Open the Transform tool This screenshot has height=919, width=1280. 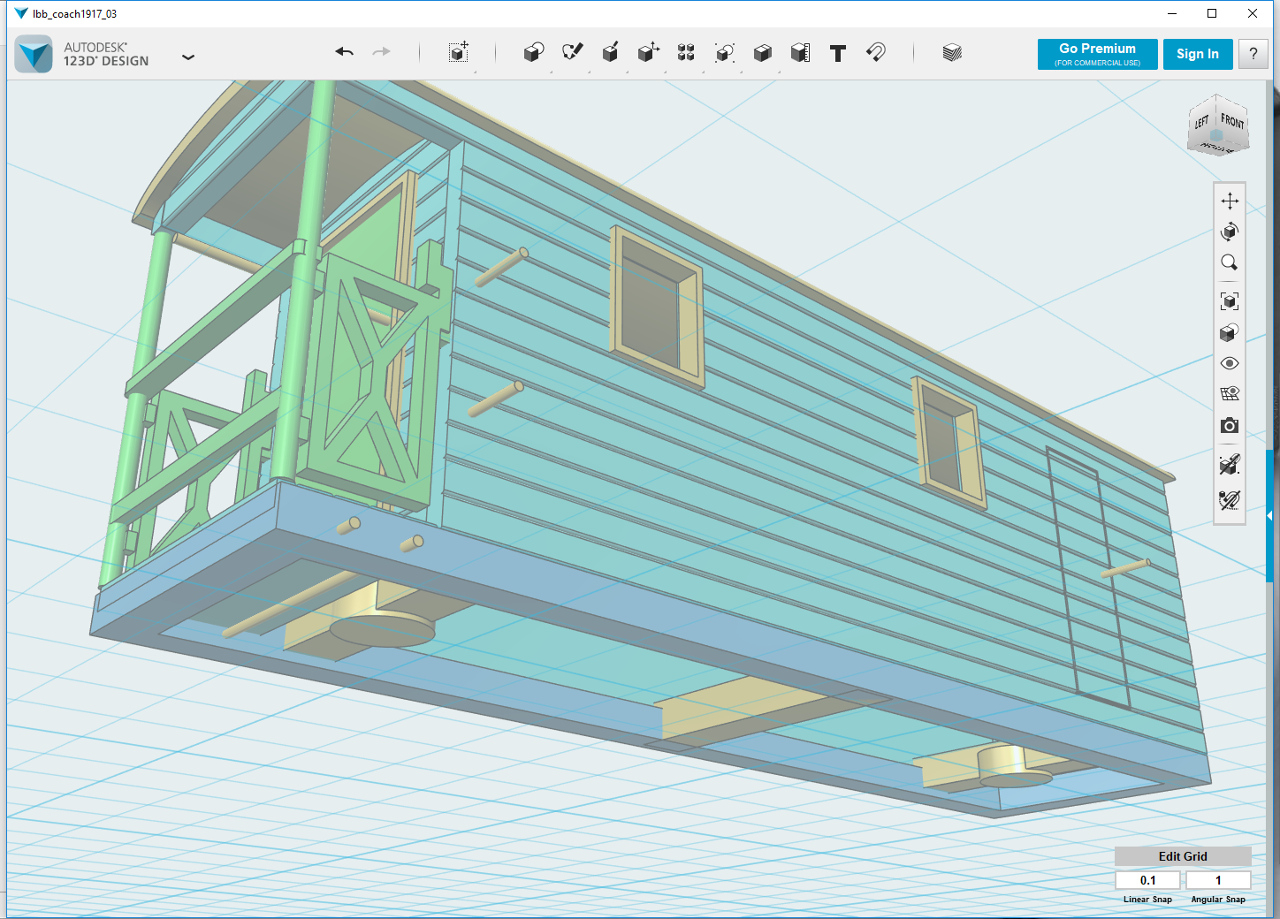[x=459, y=53]
